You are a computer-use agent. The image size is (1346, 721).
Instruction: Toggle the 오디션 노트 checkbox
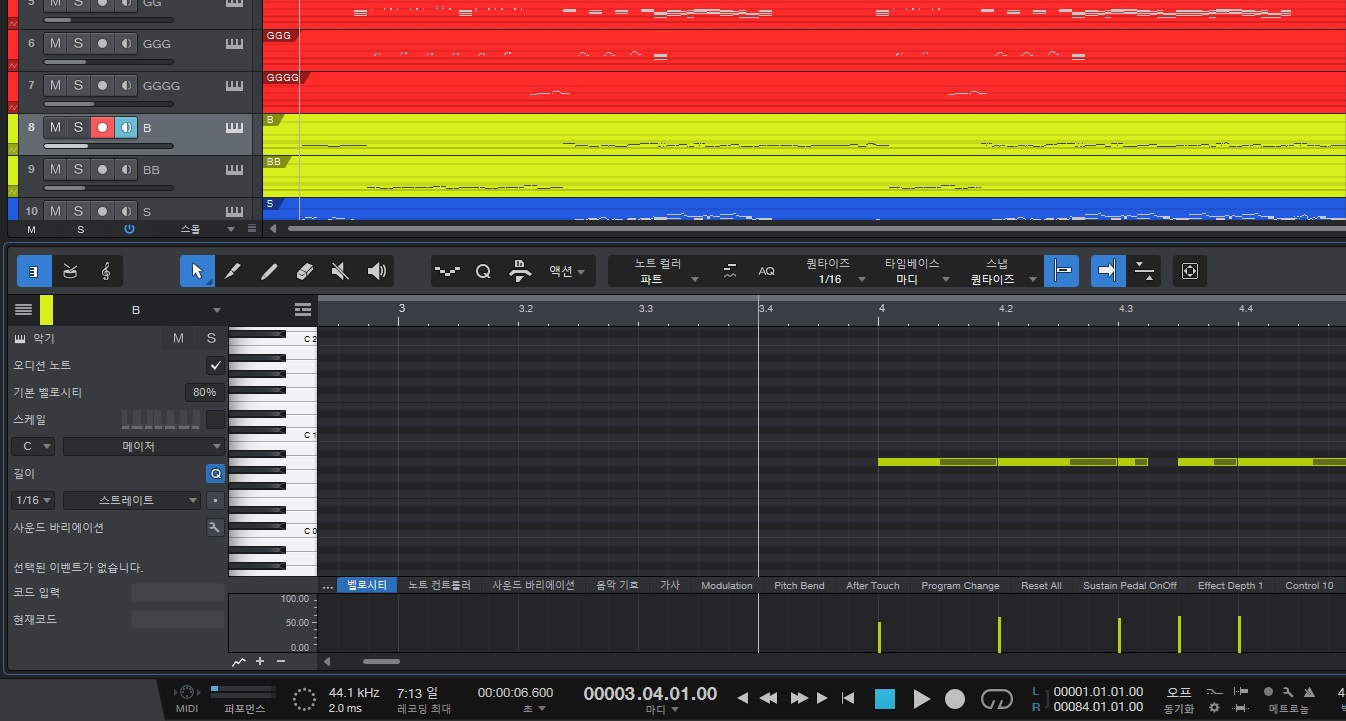215,365
